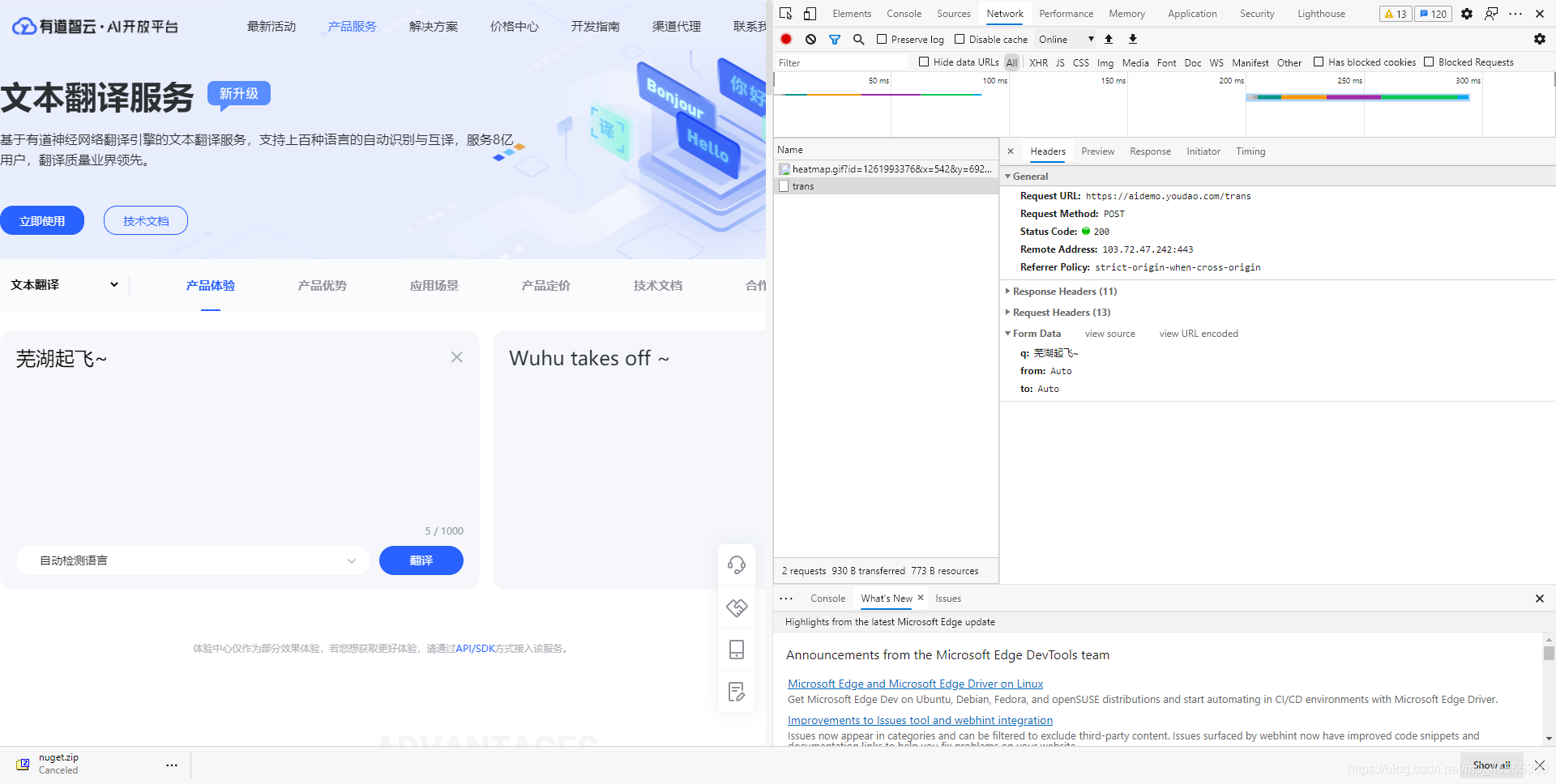Switch to the Sources DevTools tab
1556x784 pixels.
(x=954, y=14)
